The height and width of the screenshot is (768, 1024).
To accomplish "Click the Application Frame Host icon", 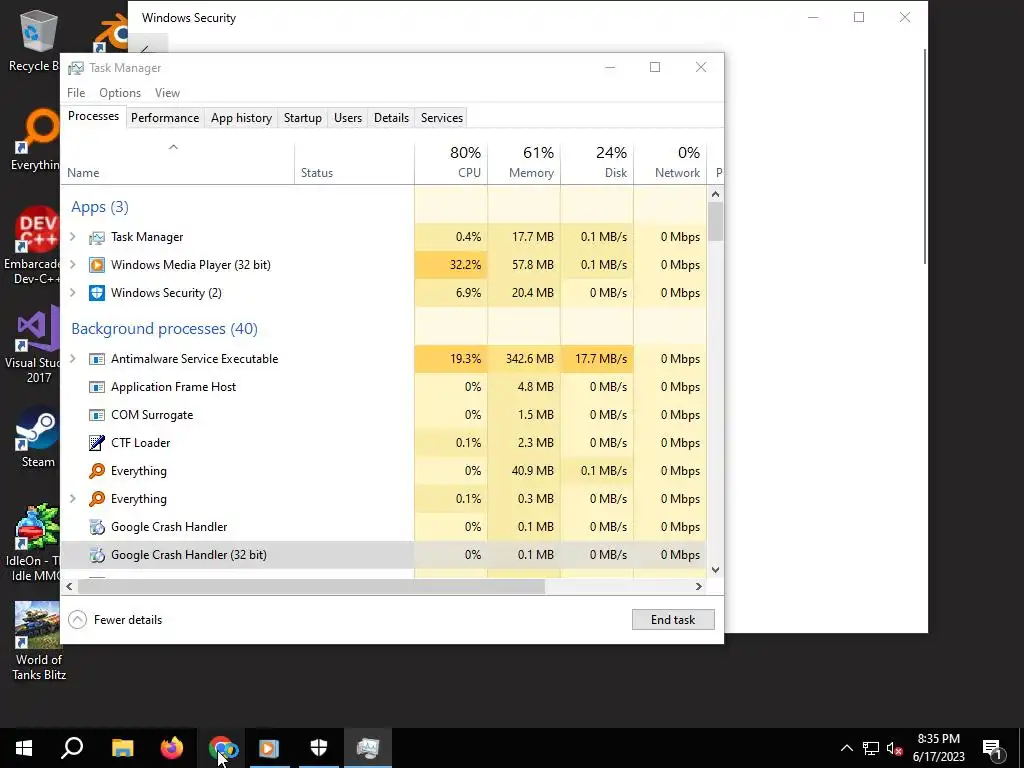I will 97,387.
